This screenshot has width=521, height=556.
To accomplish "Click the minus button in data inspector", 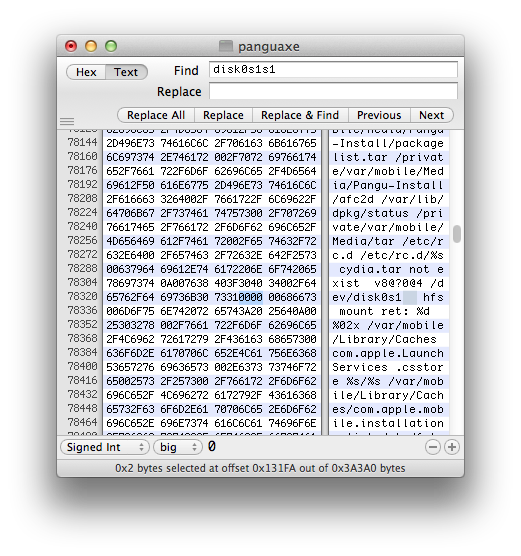I will click(433, 447).
